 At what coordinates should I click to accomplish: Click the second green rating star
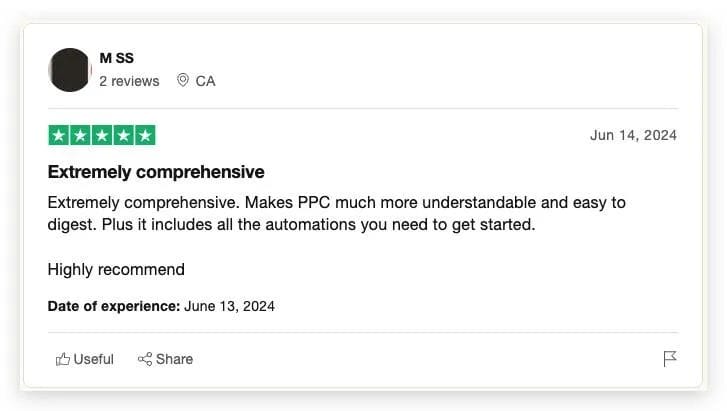[80, 135]
